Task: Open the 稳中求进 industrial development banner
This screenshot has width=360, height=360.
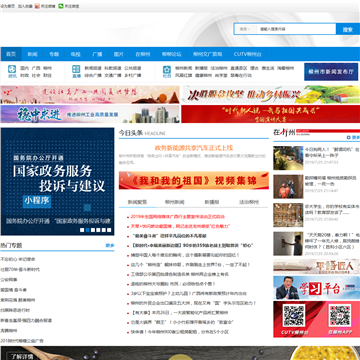Action: coord(90,114)
